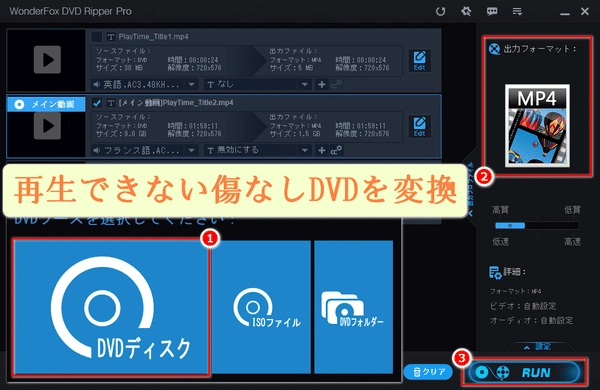Add subtitle plus icon for Title1 row
The height and width of the screenshot is (390, 600).
322,84
